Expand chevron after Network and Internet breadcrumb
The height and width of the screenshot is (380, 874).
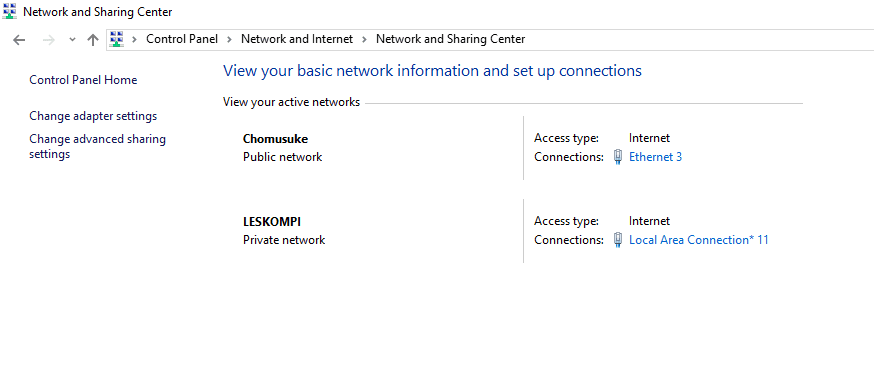[x=365, y=39]
